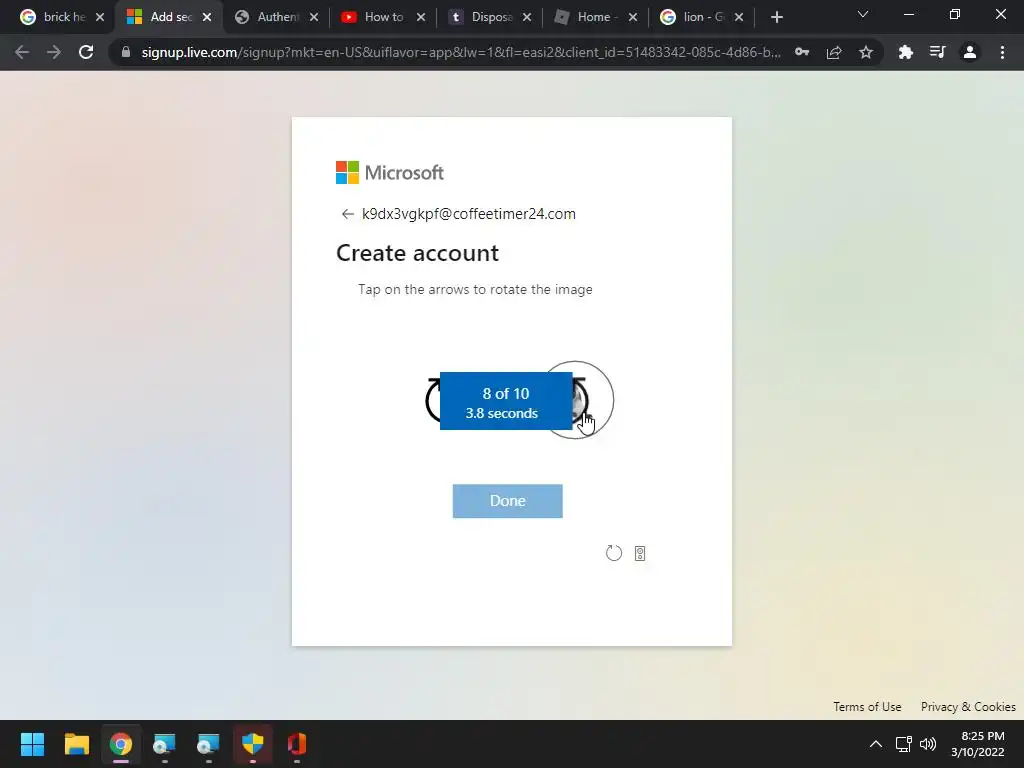Click the left rotate arrow

pyautogui.click(x=432, y=400)
